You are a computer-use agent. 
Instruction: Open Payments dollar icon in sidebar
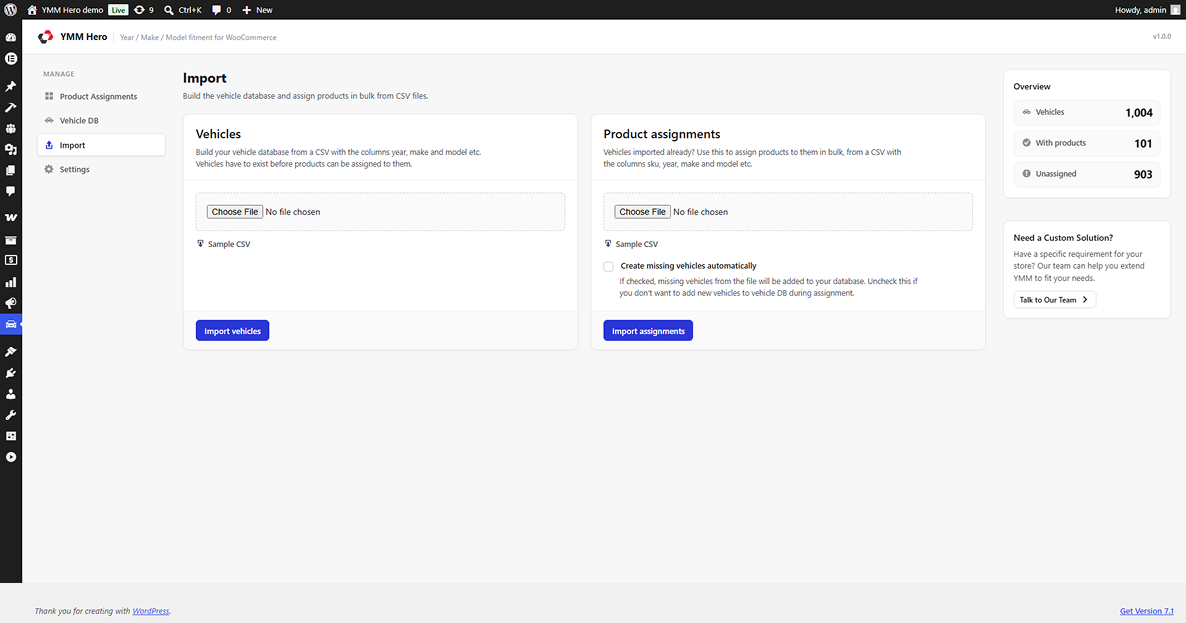(11, 260)
